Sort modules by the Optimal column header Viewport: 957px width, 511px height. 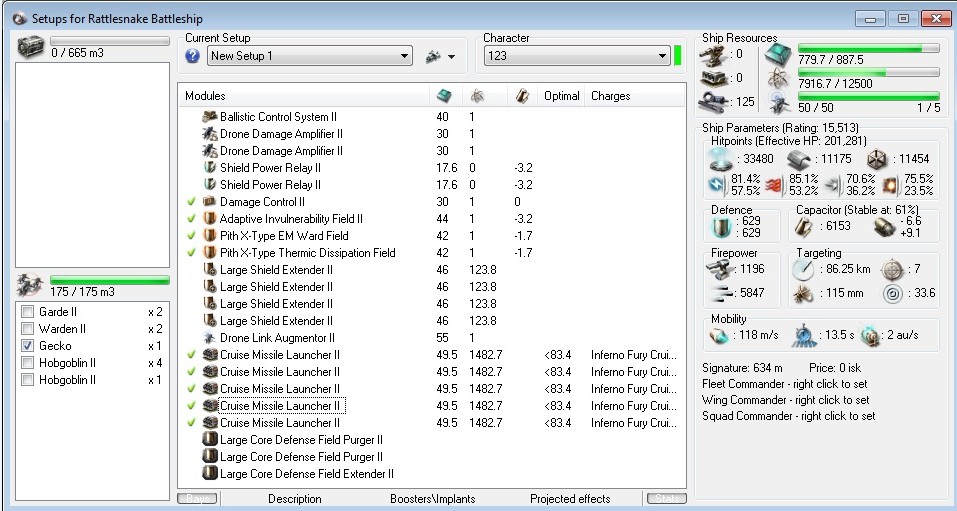pyautogui.click(x=562, y=96)
